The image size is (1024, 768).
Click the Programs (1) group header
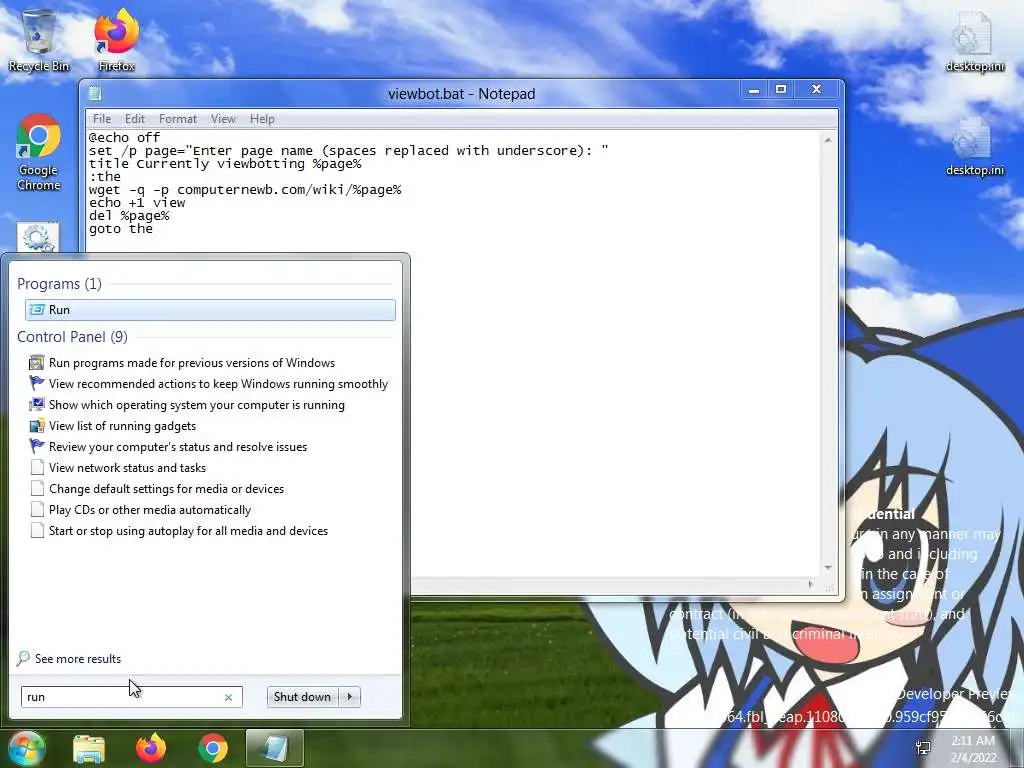59,284
